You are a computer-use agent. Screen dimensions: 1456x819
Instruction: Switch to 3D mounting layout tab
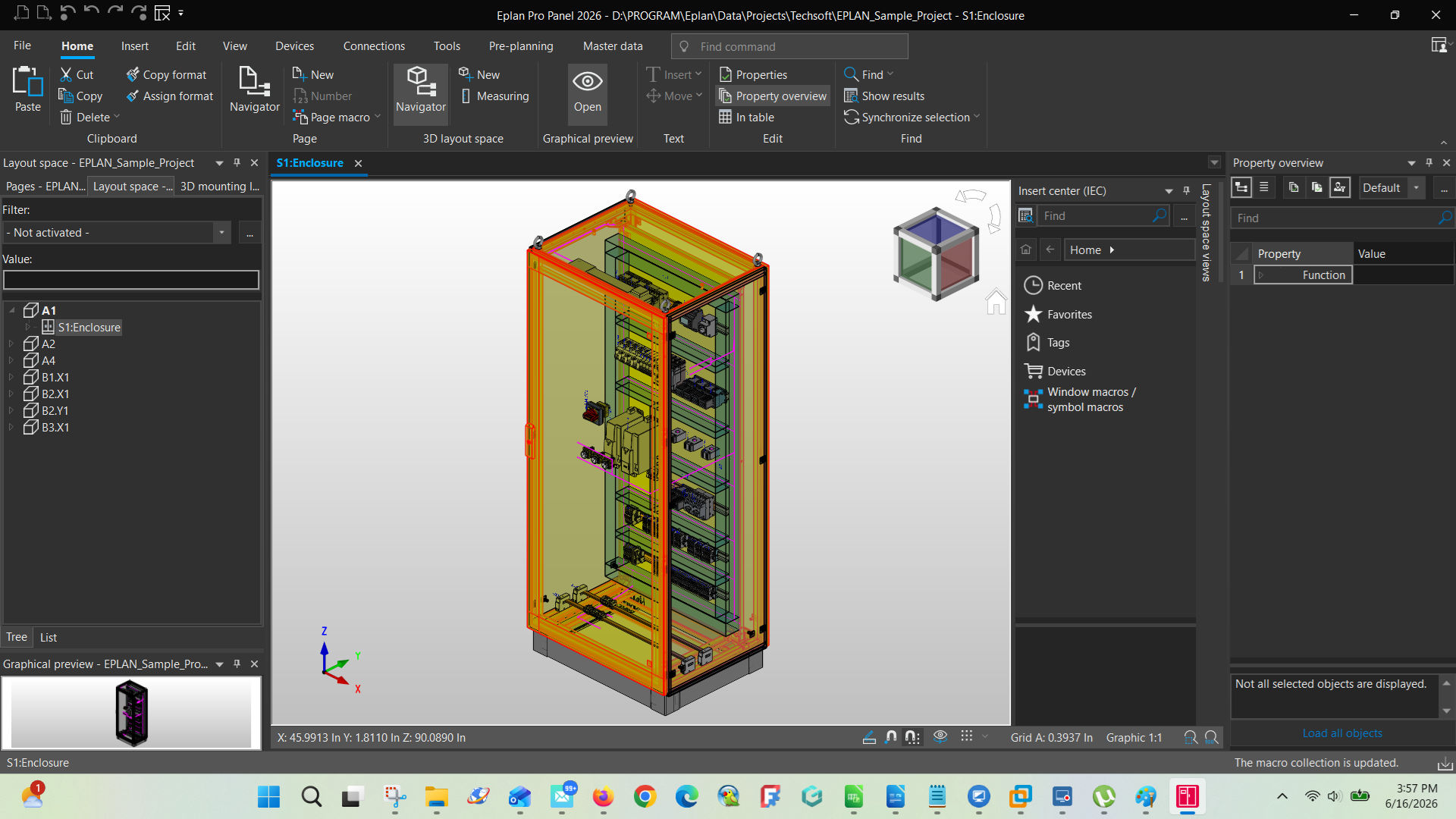(219, 186)
